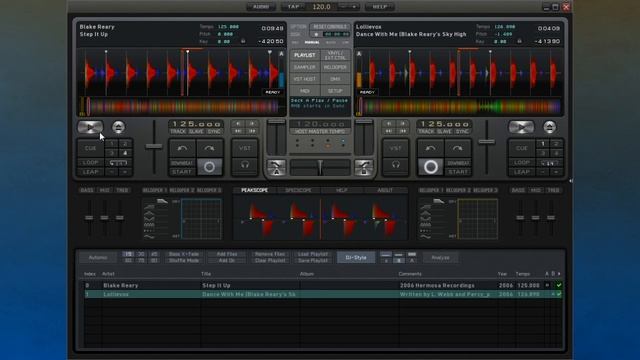This screenshot has width=640, height=360.
Task: Click the Load Playlist button
Action: coord(313,254)
